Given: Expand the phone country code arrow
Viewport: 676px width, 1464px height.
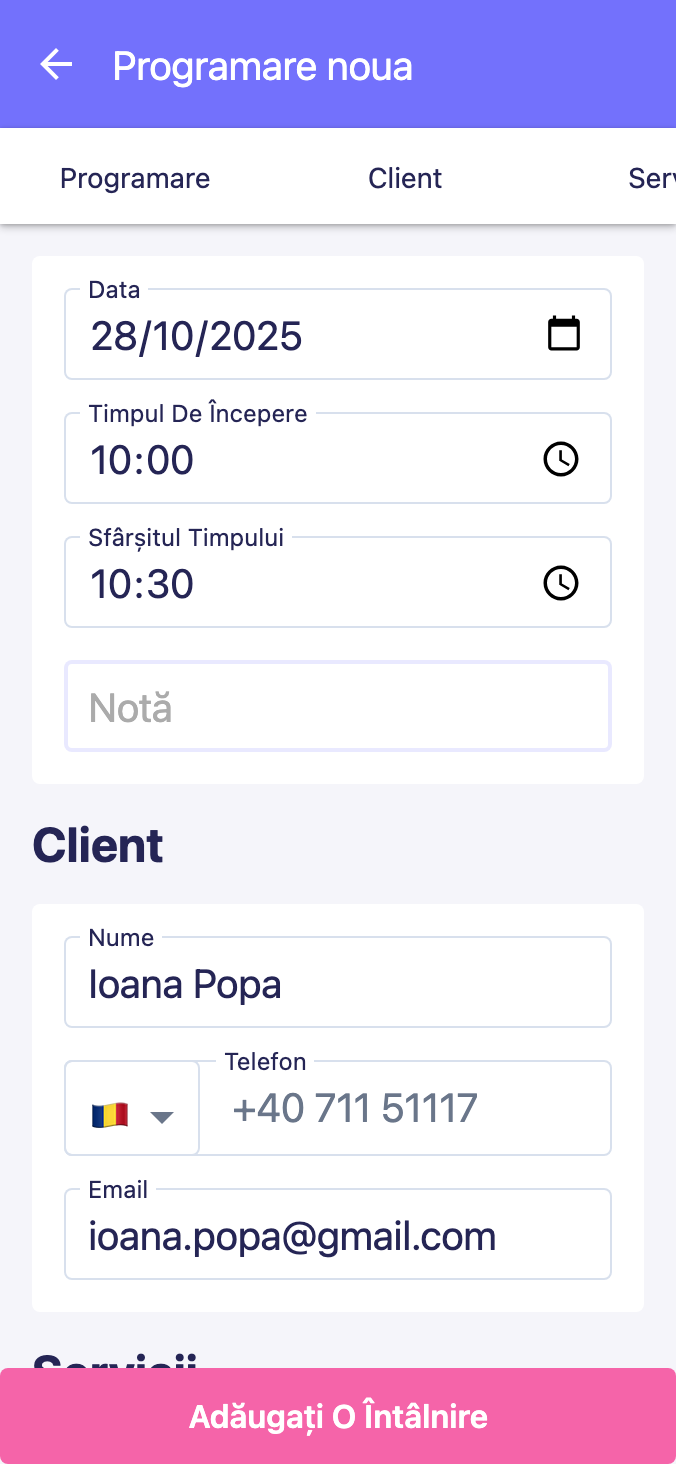Looking at the screenshot, I should tap(162, 1116).
